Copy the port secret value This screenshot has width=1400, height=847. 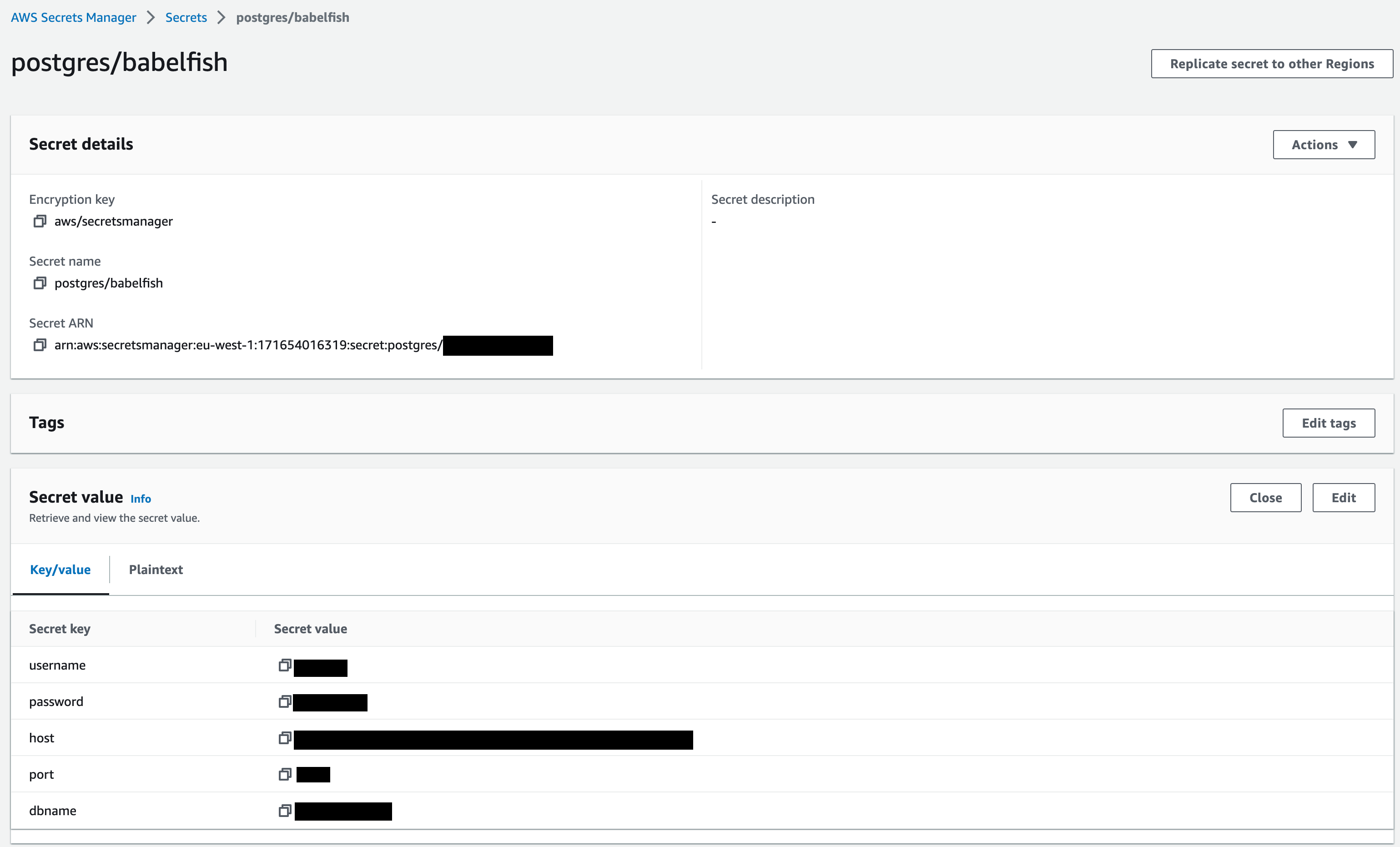click(x=285, y=774)
